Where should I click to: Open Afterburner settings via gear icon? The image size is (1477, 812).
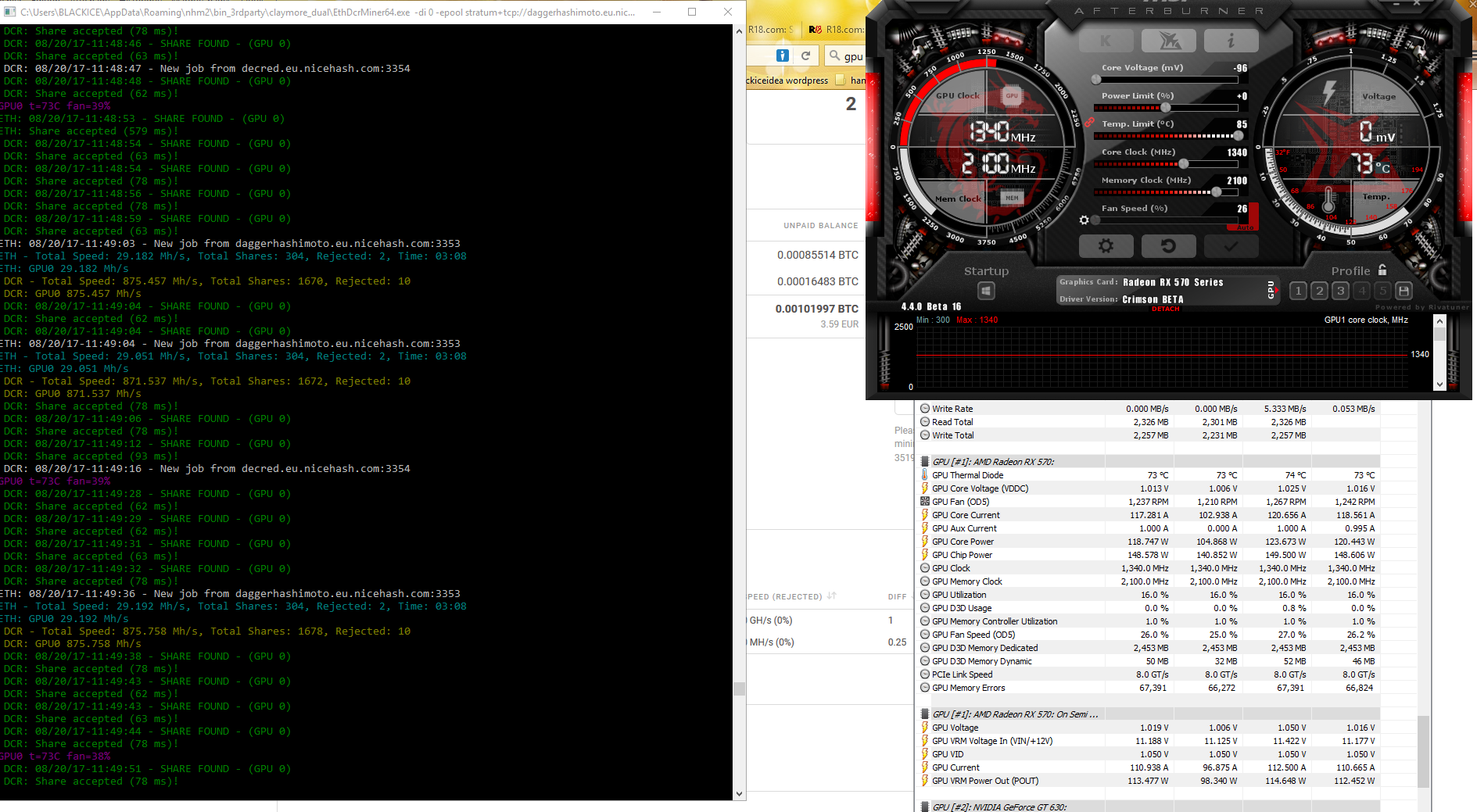[1107, 245]
